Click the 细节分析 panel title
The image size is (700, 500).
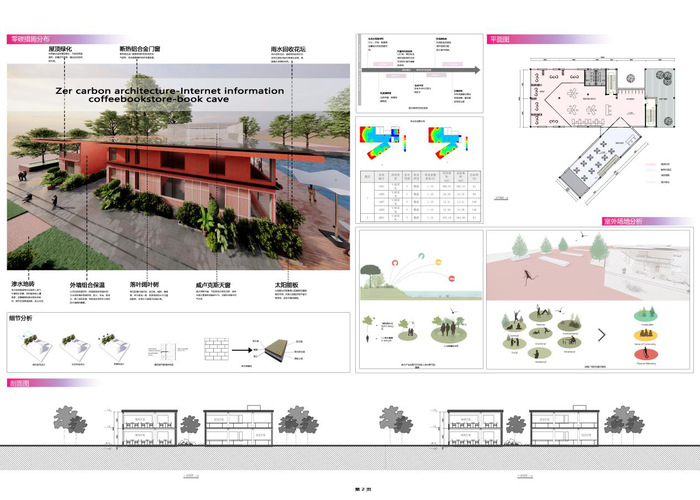[24, 319]
